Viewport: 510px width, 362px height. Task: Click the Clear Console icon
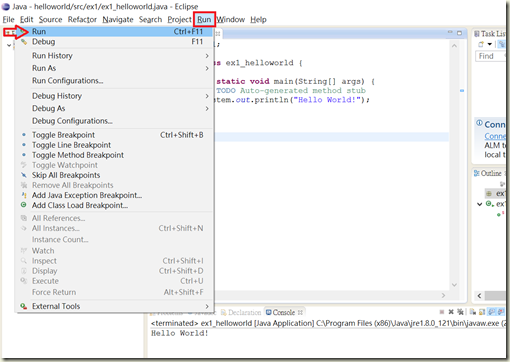point(473,312)
